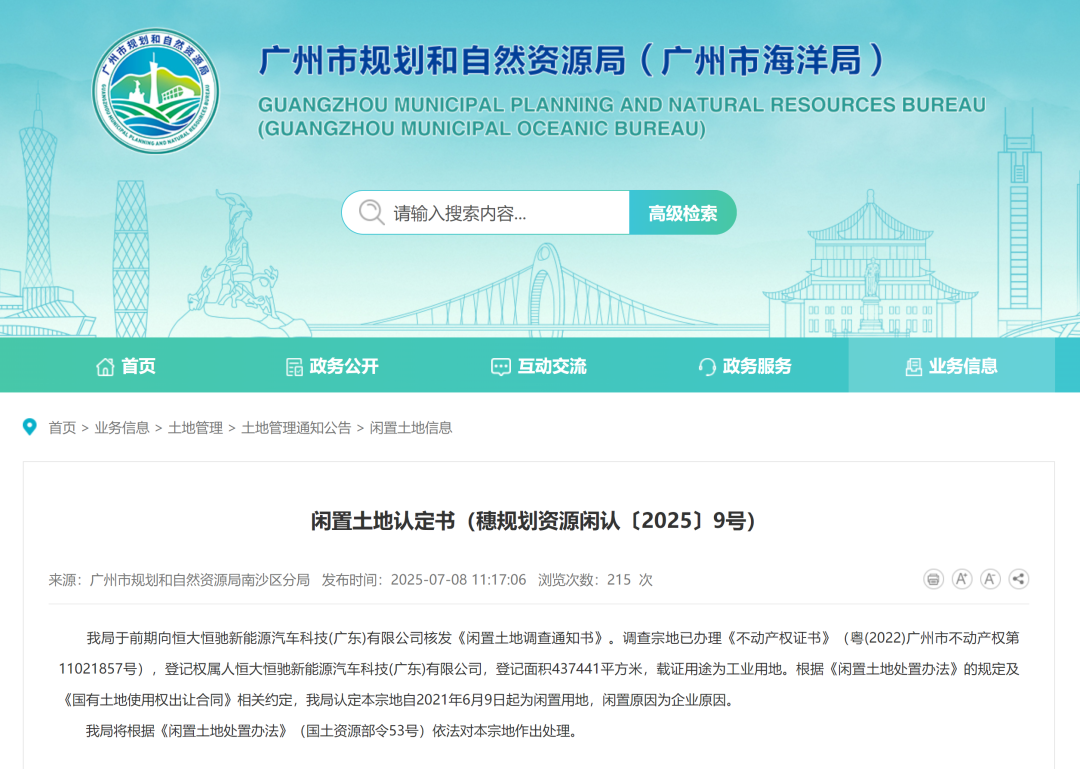Image resolution: width=1080 pixels, height=769 pixels.
Task: Click the English bureau name text
Action: click(x=621, y=116)
